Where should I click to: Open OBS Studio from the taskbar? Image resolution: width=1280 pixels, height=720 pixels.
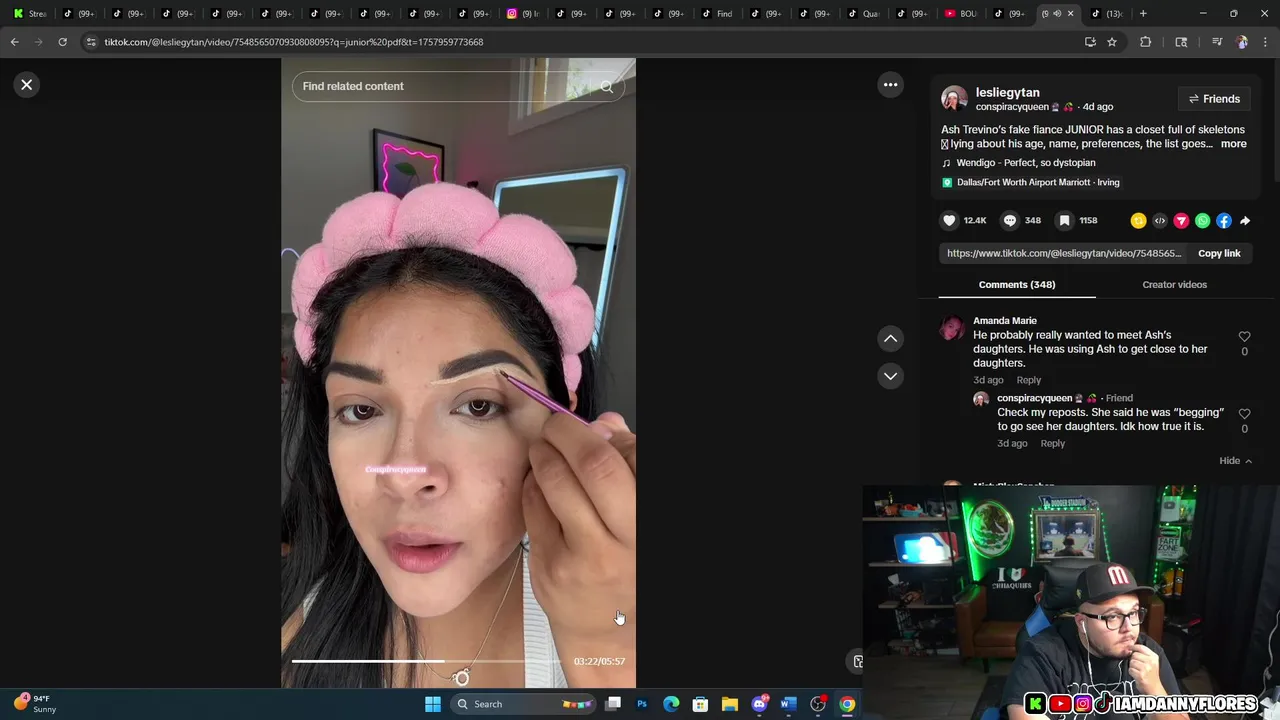818,704
